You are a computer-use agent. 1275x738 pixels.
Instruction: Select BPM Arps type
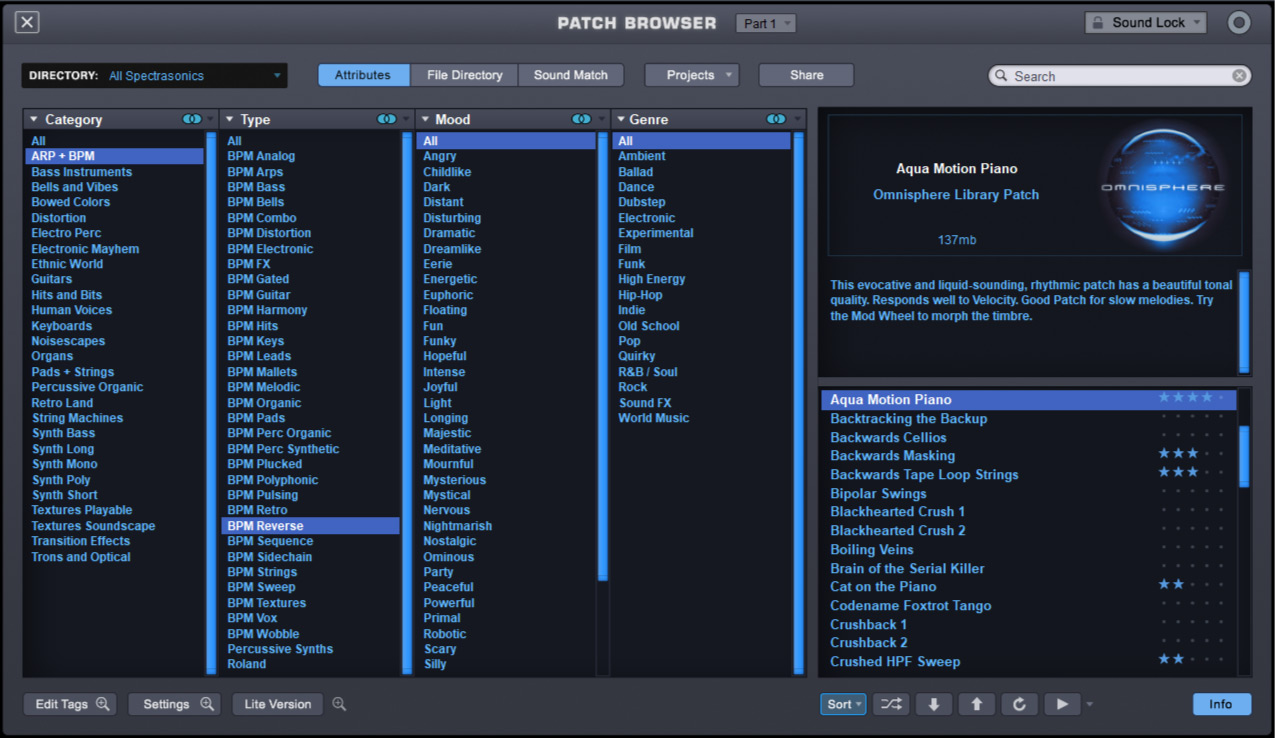(x=310, y=172)
